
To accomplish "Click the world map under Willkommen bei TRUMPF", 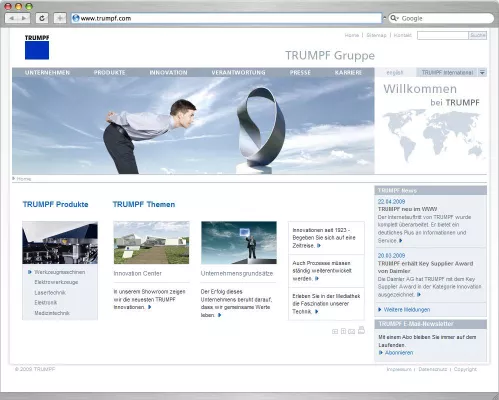I will tap(433, 137).
